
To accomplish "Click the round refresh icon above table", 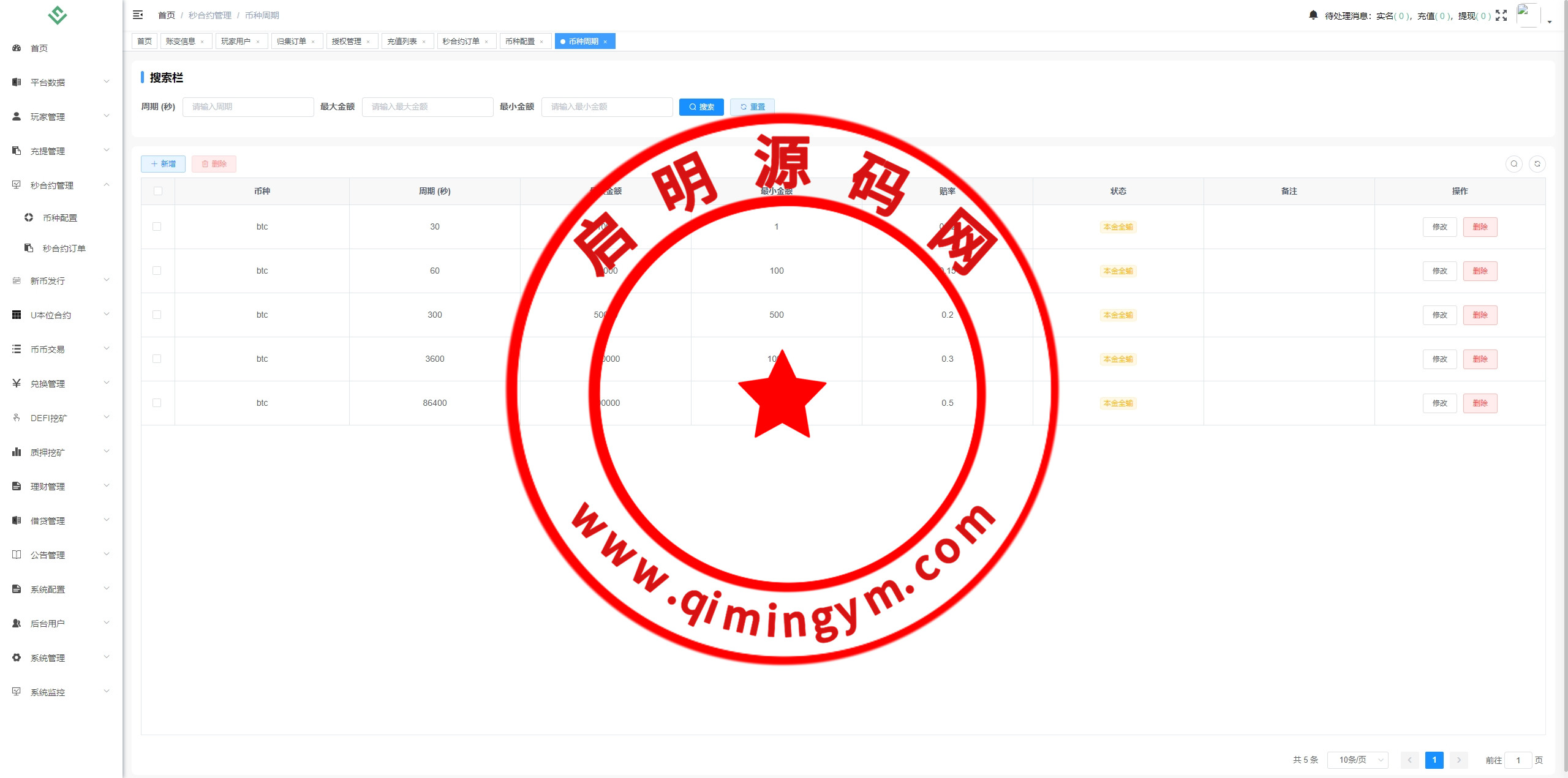I will [1537, 163].
